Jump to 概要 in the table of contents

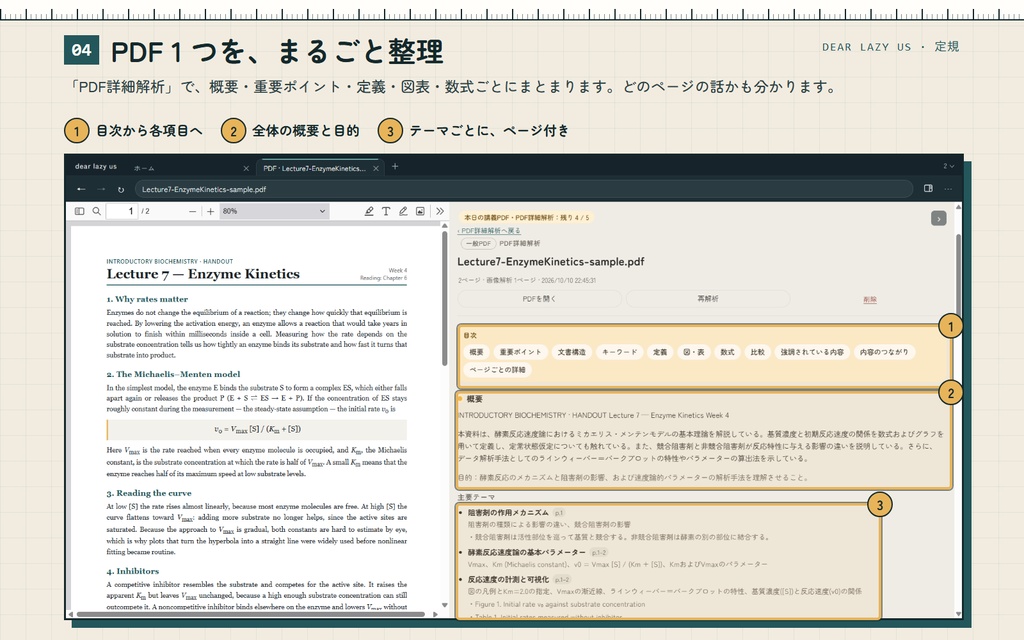[477, 352]
